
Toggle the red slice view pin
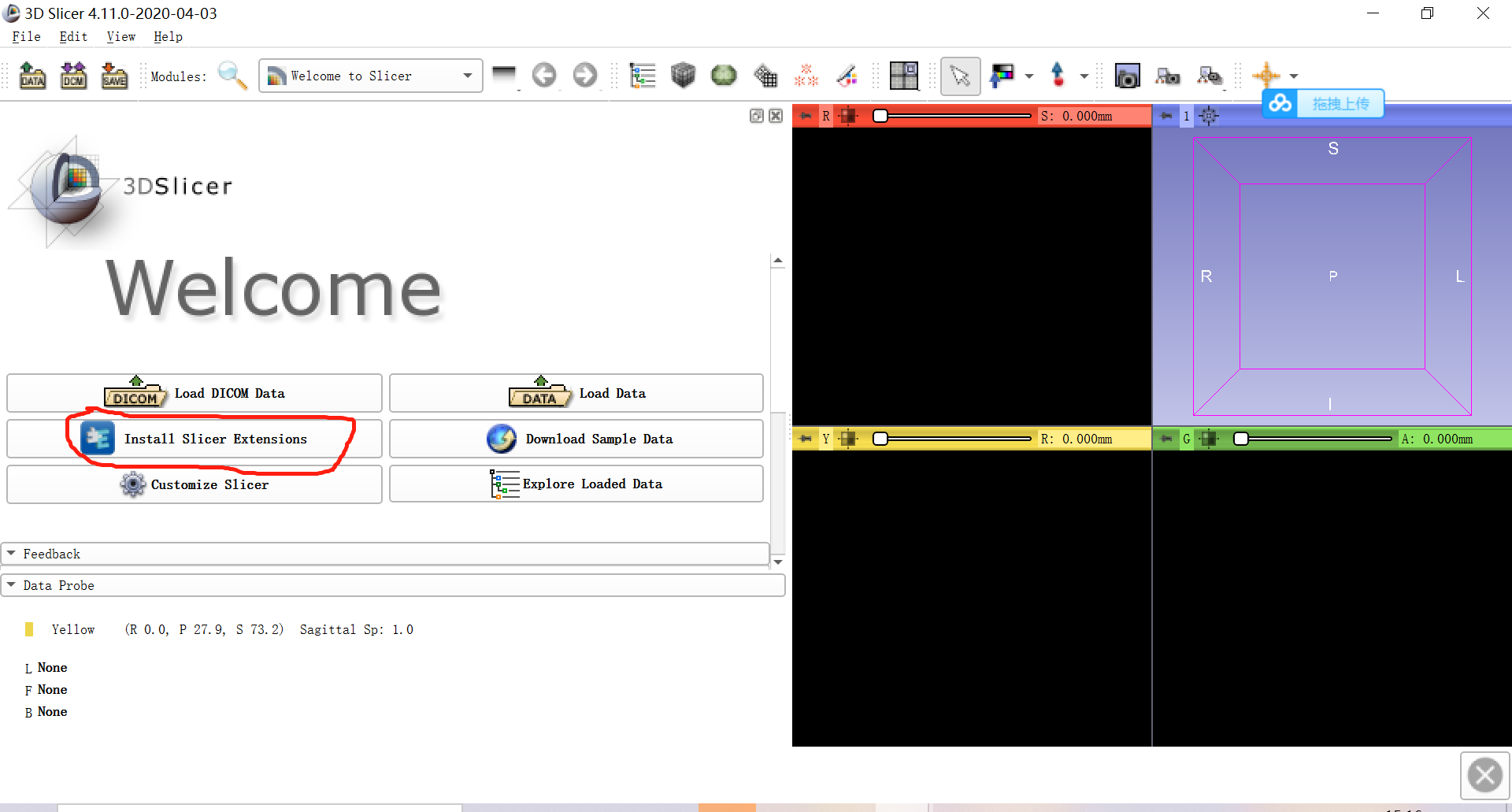coord(806,116)
